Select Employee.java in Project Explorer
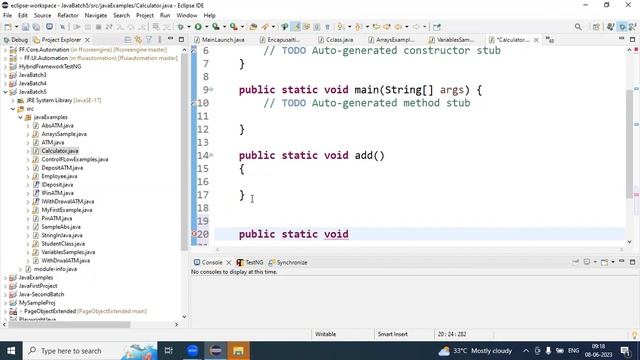 pyautogui.click(x=59, y=176)
